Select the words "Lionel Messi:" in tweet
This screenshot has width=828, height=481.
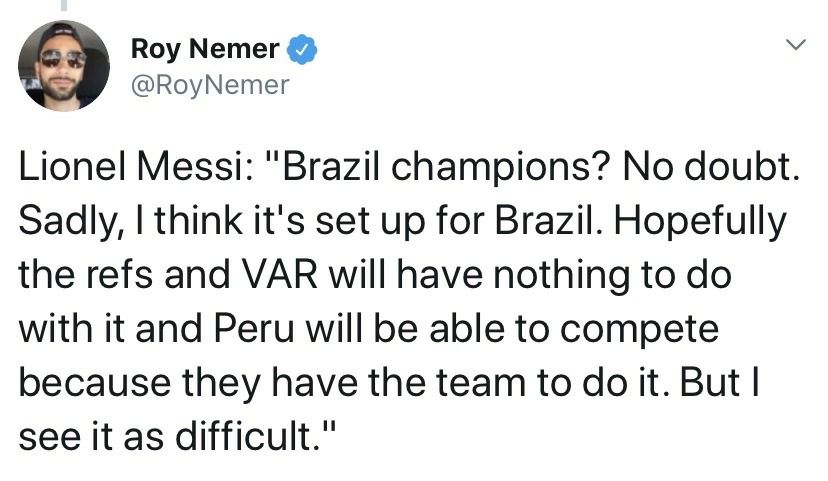point(135,166)
